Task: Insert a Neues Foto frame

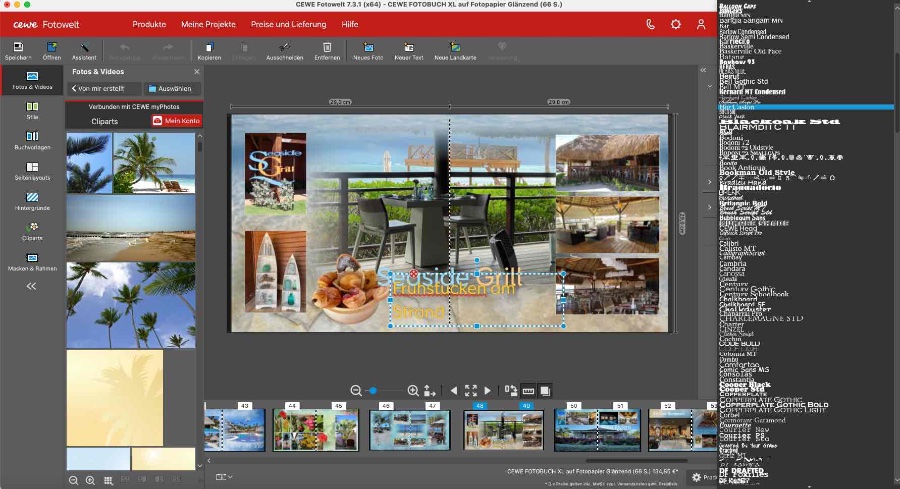Action: pyautogui.click(x=368, y=47)
